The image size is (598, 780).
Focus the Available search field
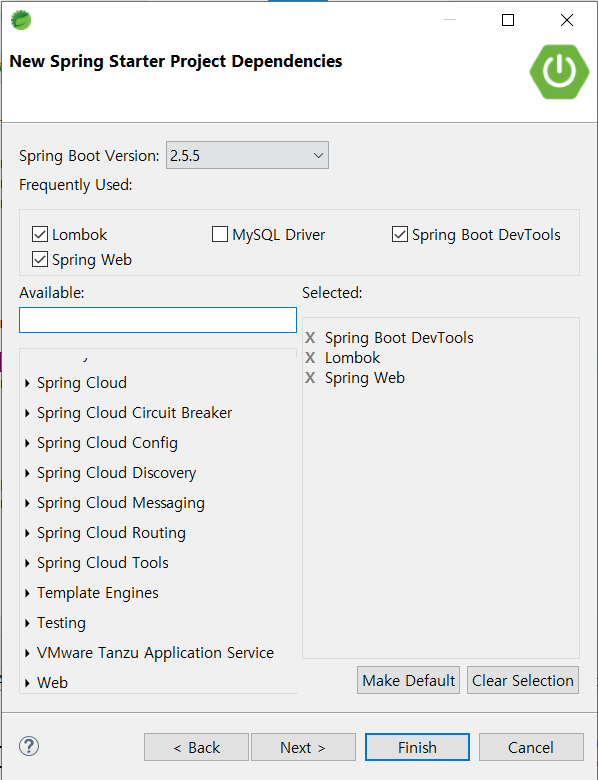coord(158,320)
